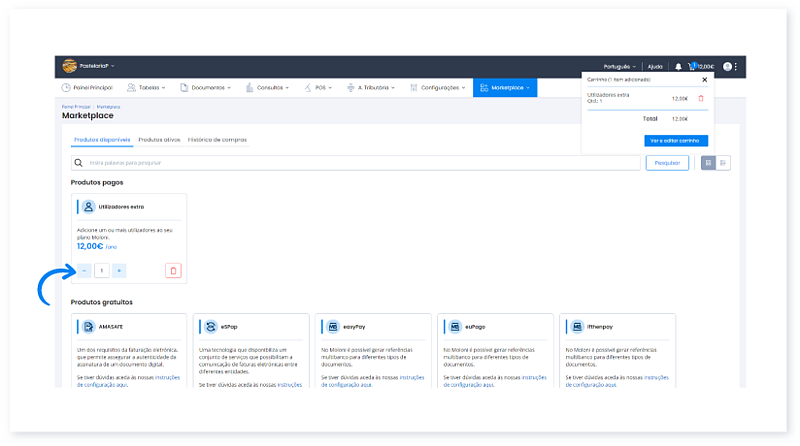Click the Utilizadores extra user icon

88,207
